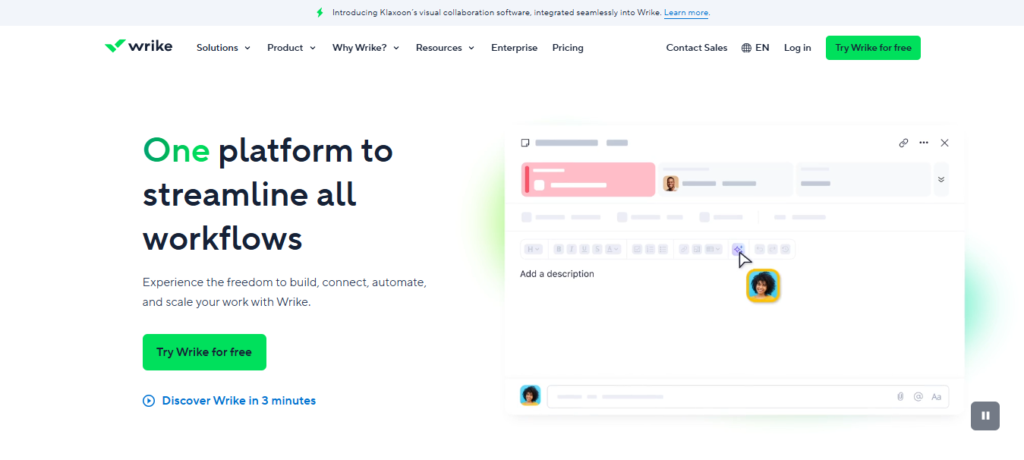Viewport: 1024px width, 460px height.
Task: Click the task note icon in panel header
Action: point(525,142)
